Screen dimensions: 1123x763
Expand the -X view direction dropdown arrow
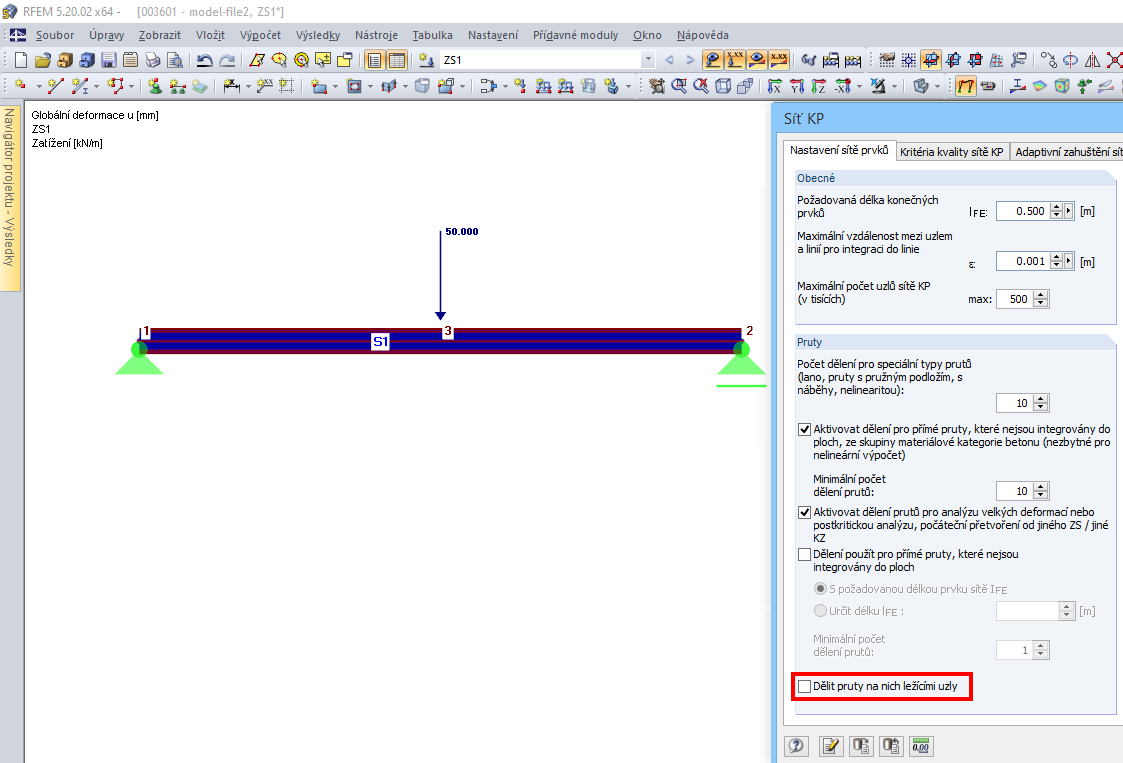(859, 87)
